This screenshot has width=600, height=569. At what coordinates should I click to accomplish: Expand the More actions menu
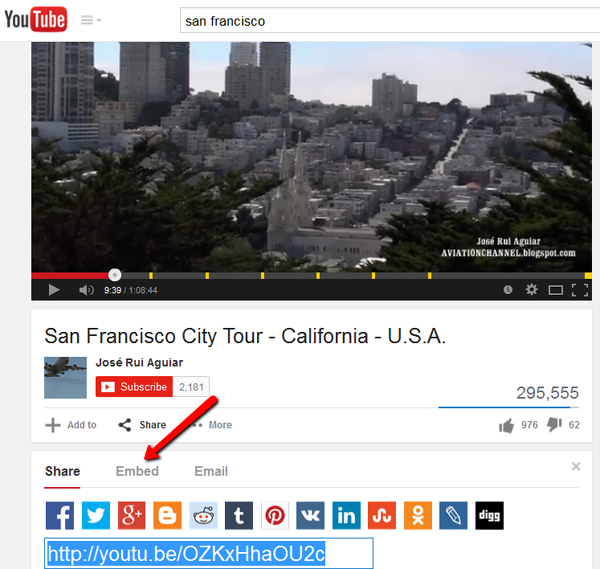pyautogui.click(x=213, y=425)
